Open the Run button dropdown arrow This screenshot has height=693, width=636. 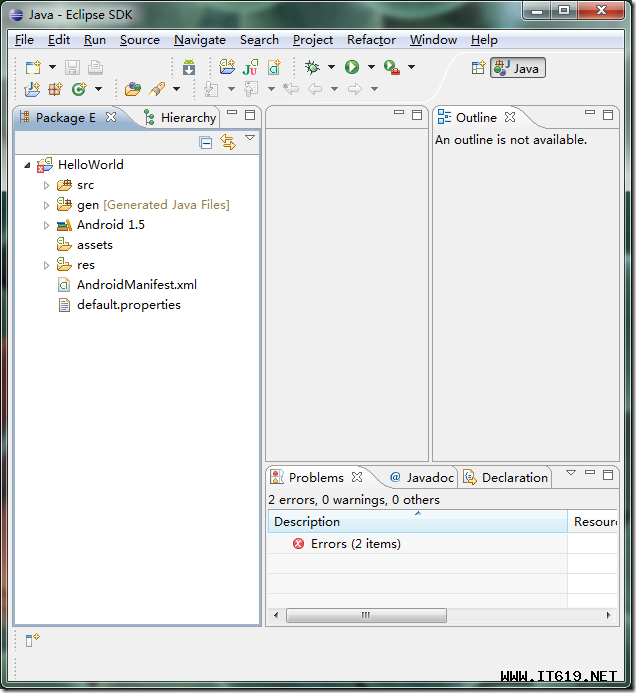click(x=371, y=67)
